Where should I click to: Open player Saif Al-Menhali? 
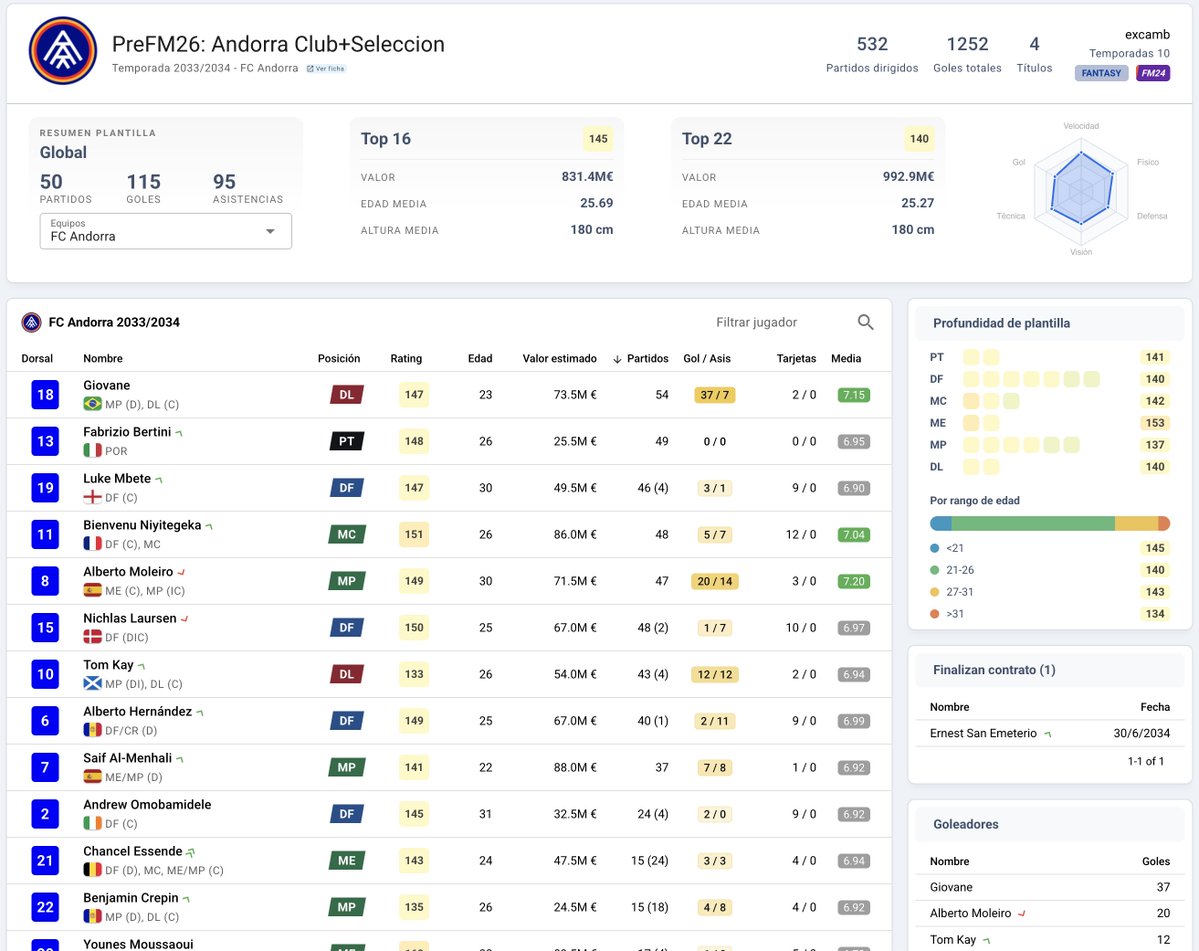[x=128, y=758]
